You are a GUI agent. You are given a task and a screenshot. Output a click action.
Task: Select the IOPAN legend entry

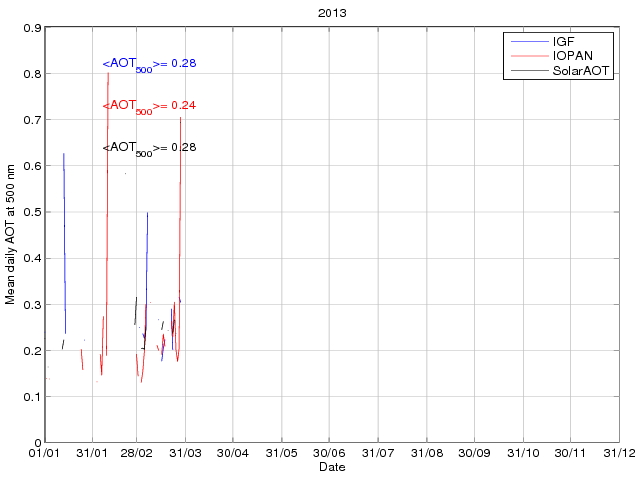[572, 56]
